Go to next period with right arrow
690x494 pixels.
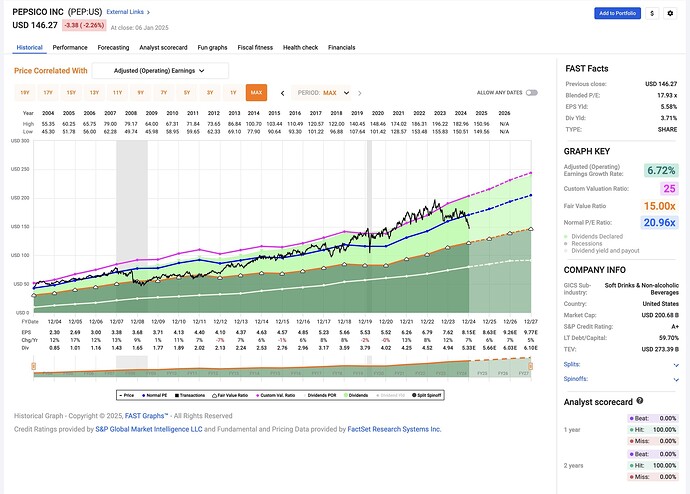pyautogui.click(x=360, y=93)
